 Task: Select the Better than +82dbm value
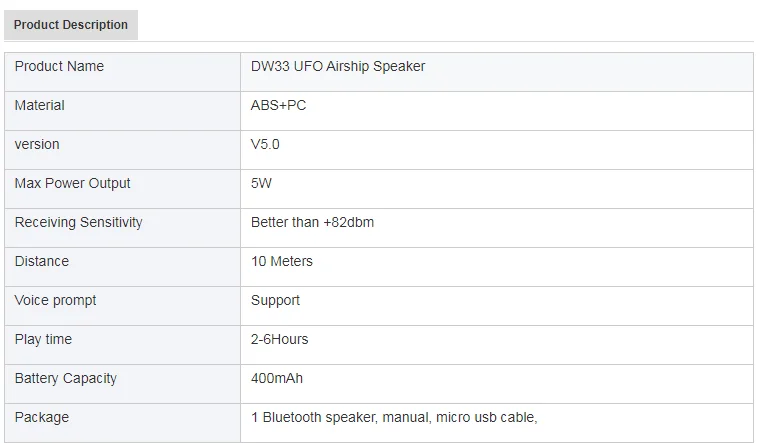(312, 223)
